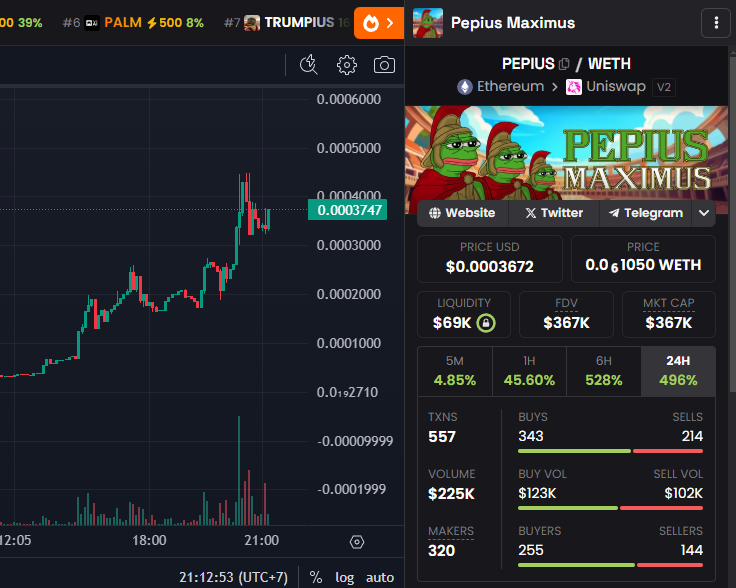Click the TRUMPIUS token avatar in ticker
Screen dimensions: 736x588
[252, 23]
